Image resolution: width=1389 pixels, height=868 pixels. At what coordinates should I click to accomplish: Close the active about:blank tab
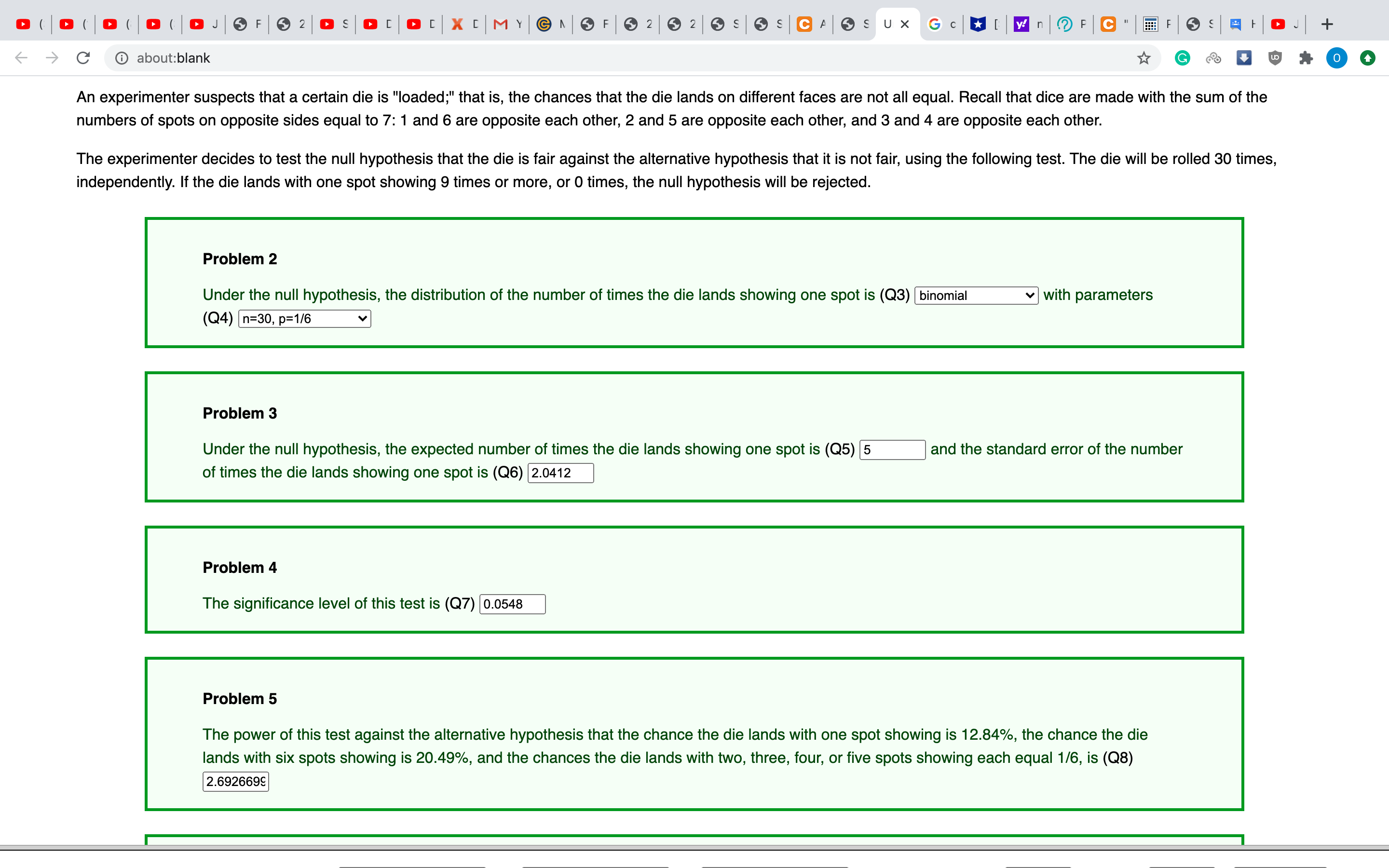point(906,24)
